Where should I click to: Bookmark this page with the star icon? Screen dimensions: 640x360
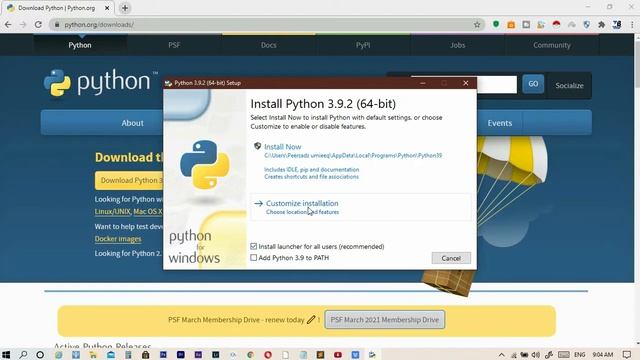(x=477, y=24)
